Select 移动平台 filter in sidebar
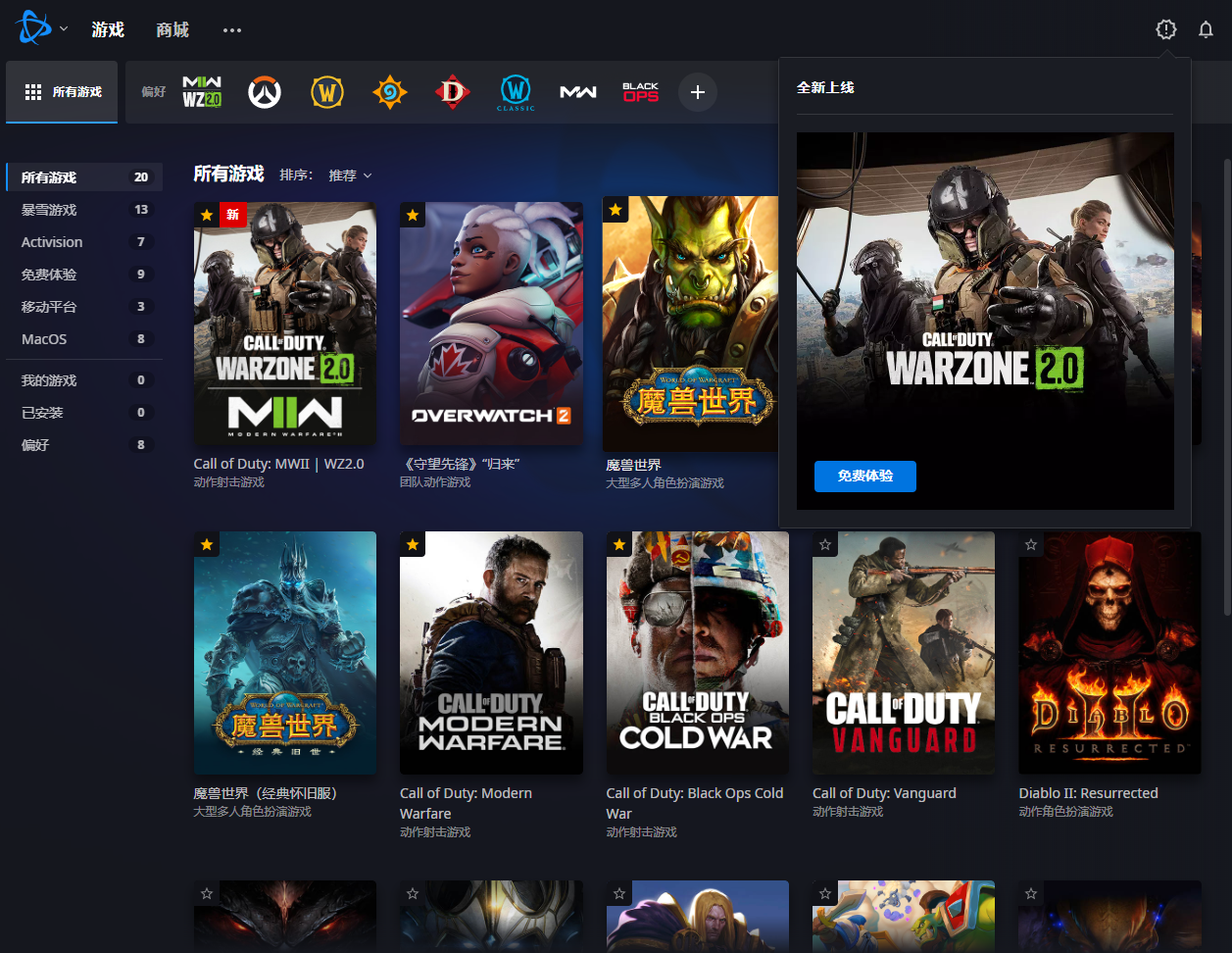Screen dimensions: 1232x953 84,307
